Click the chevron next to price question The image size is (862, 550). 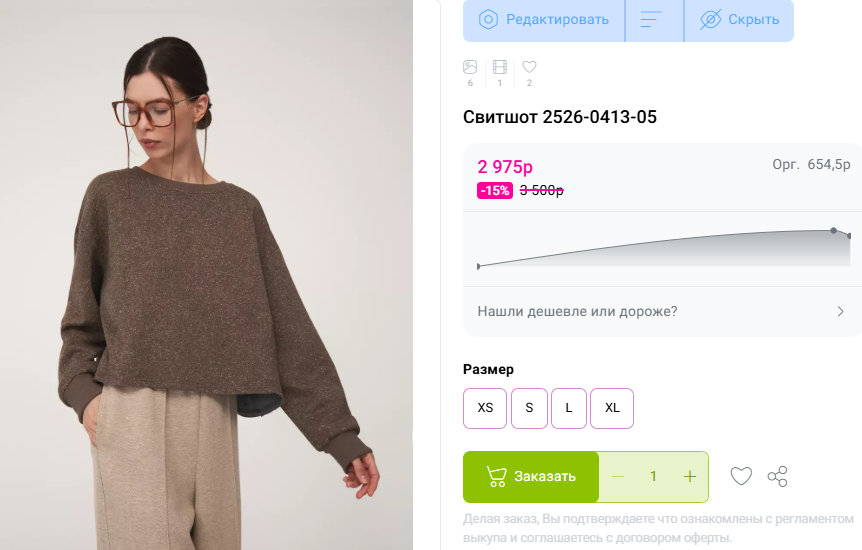840,311
